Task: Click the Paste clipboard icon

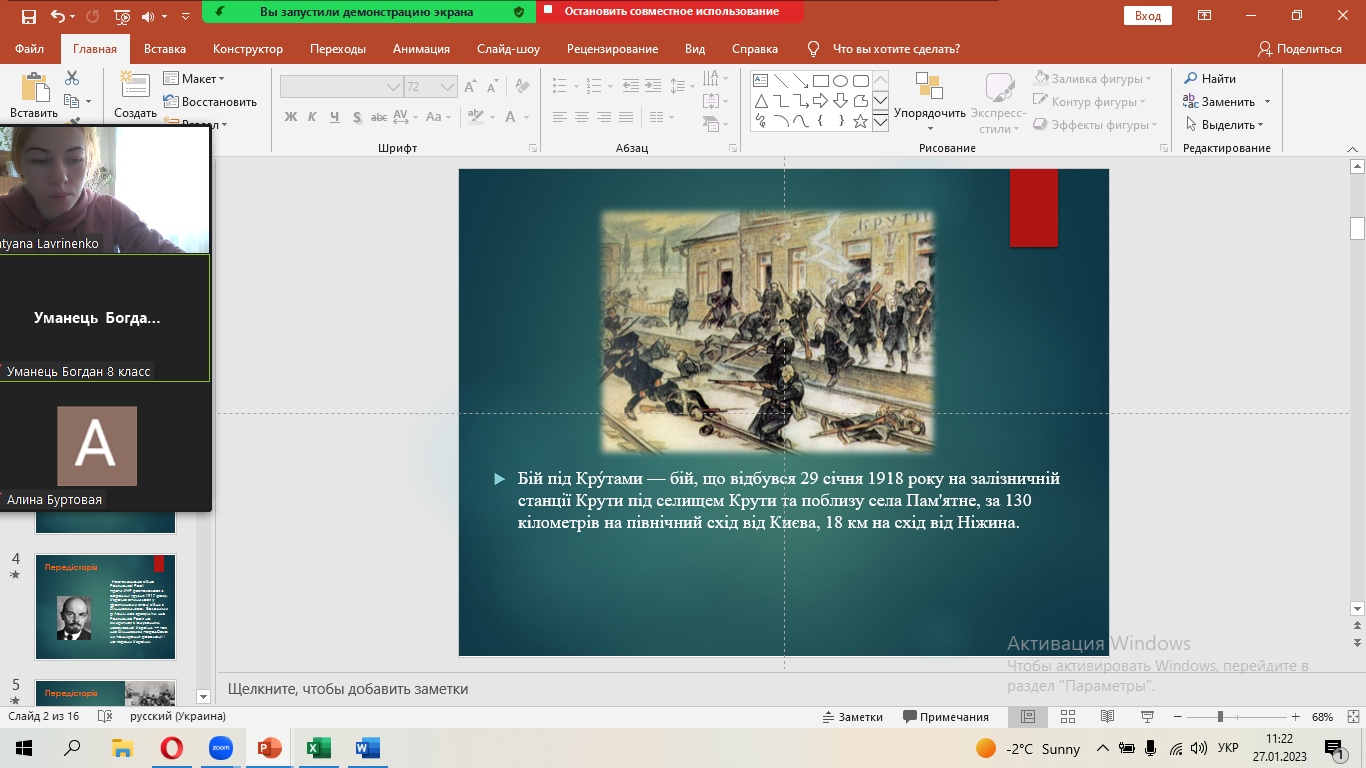Action: [x=34, y=88]
